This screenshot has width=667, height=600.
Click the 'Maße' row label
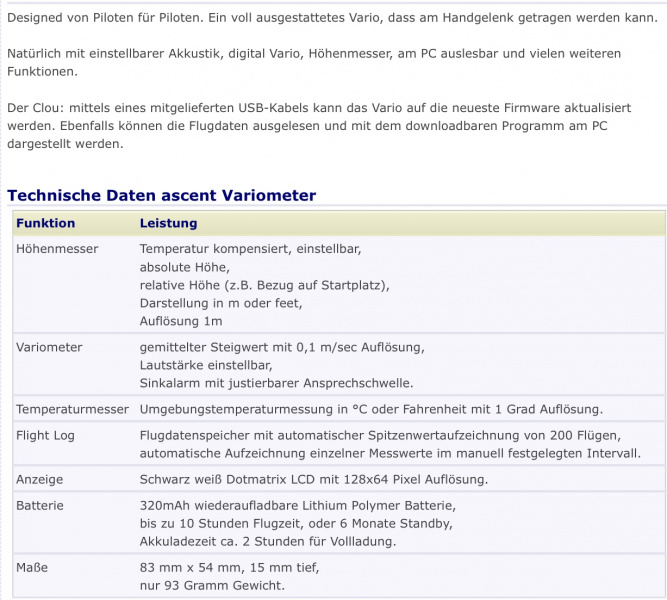pos(32,568)
